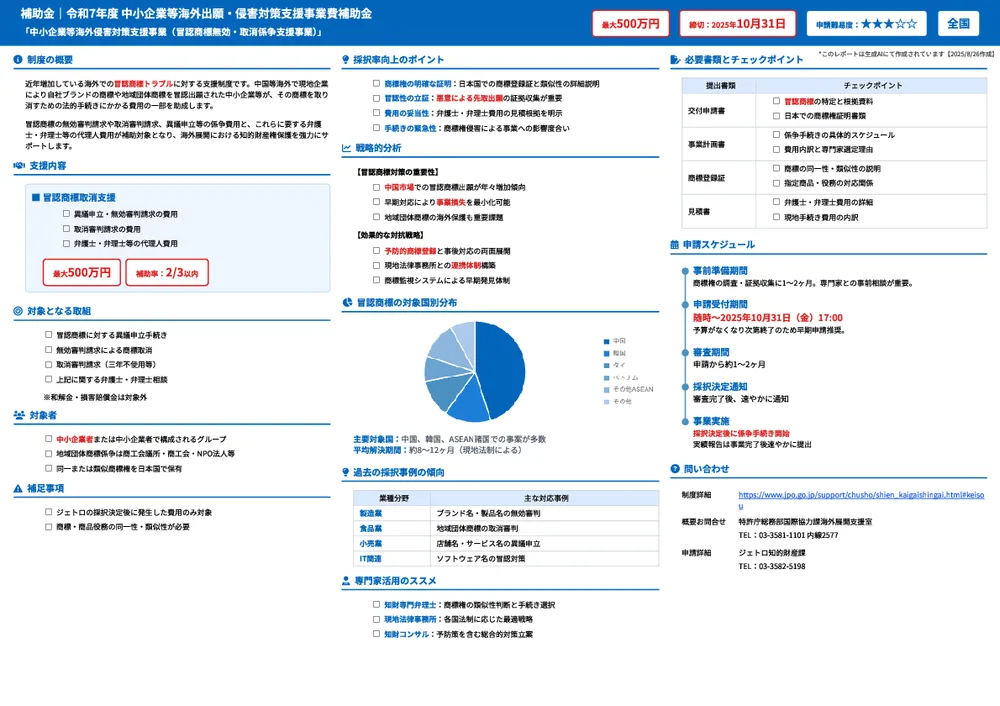Check 予防的商標登録と事後対応の両面展開 box
The width and height of the screenshot is (1000, 706).
pos(376,251)
